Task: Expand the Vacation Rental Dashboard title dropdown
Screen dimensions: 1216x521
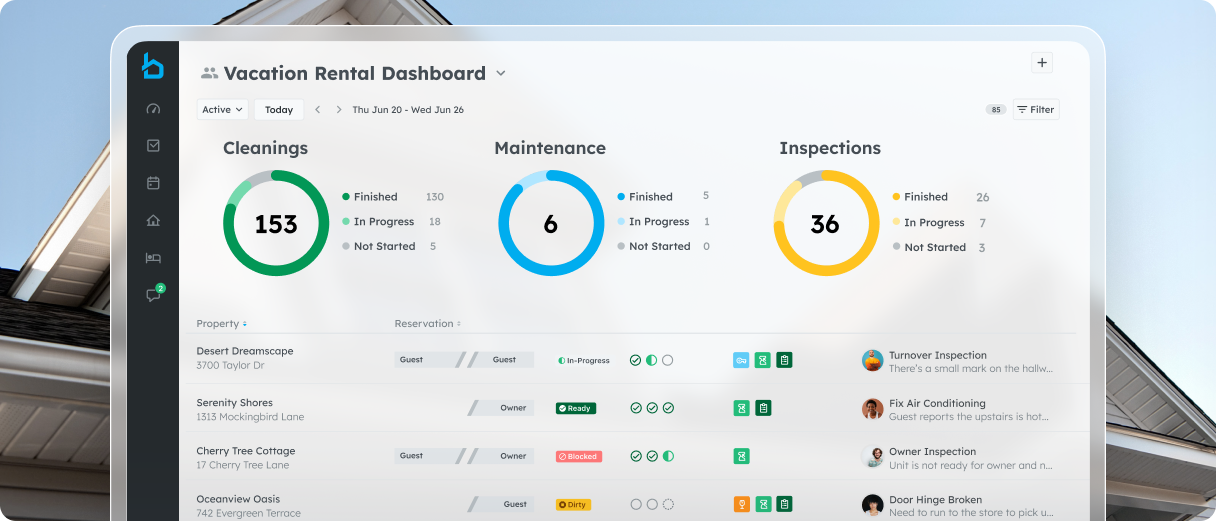Action: pyautogui.click(x=501, y=73)
